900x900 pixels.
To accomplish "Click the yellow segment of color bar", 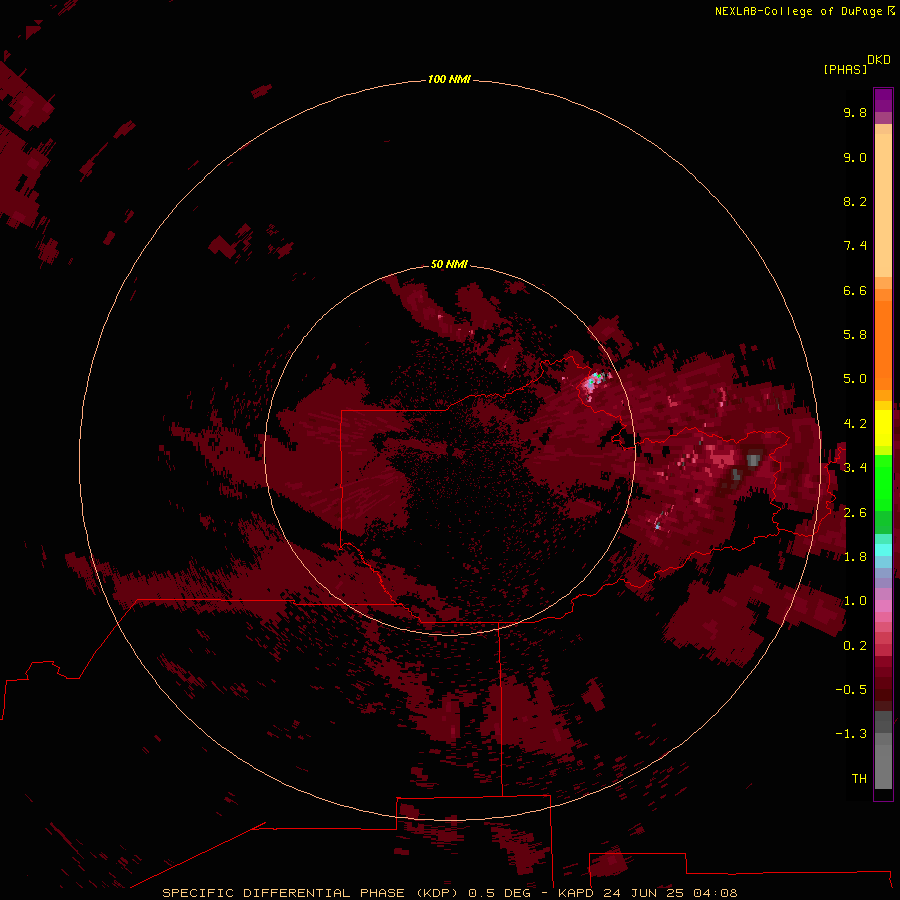I will tap(883, 428).
